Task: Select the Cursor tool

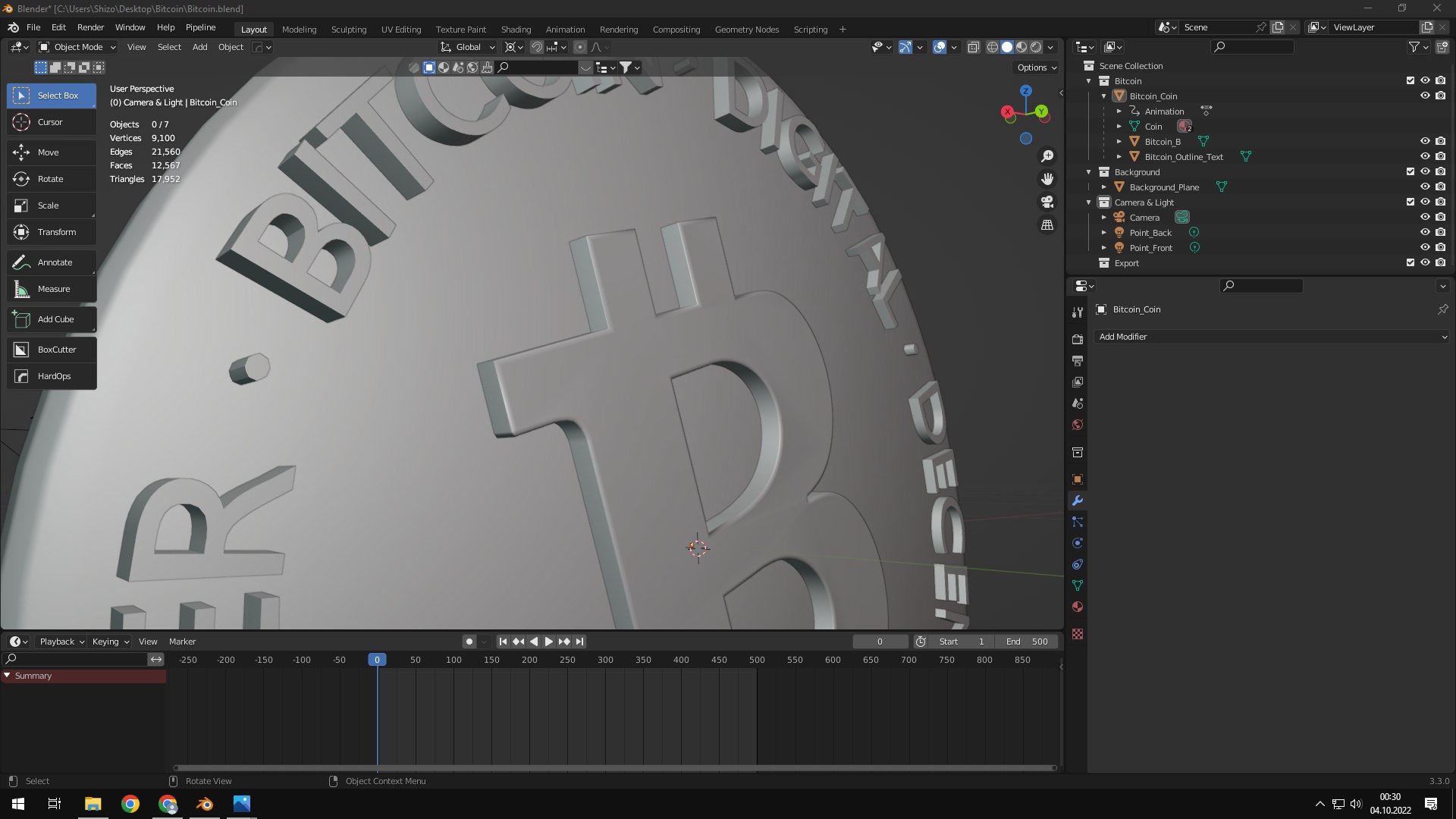Action: tap(52, 122)
